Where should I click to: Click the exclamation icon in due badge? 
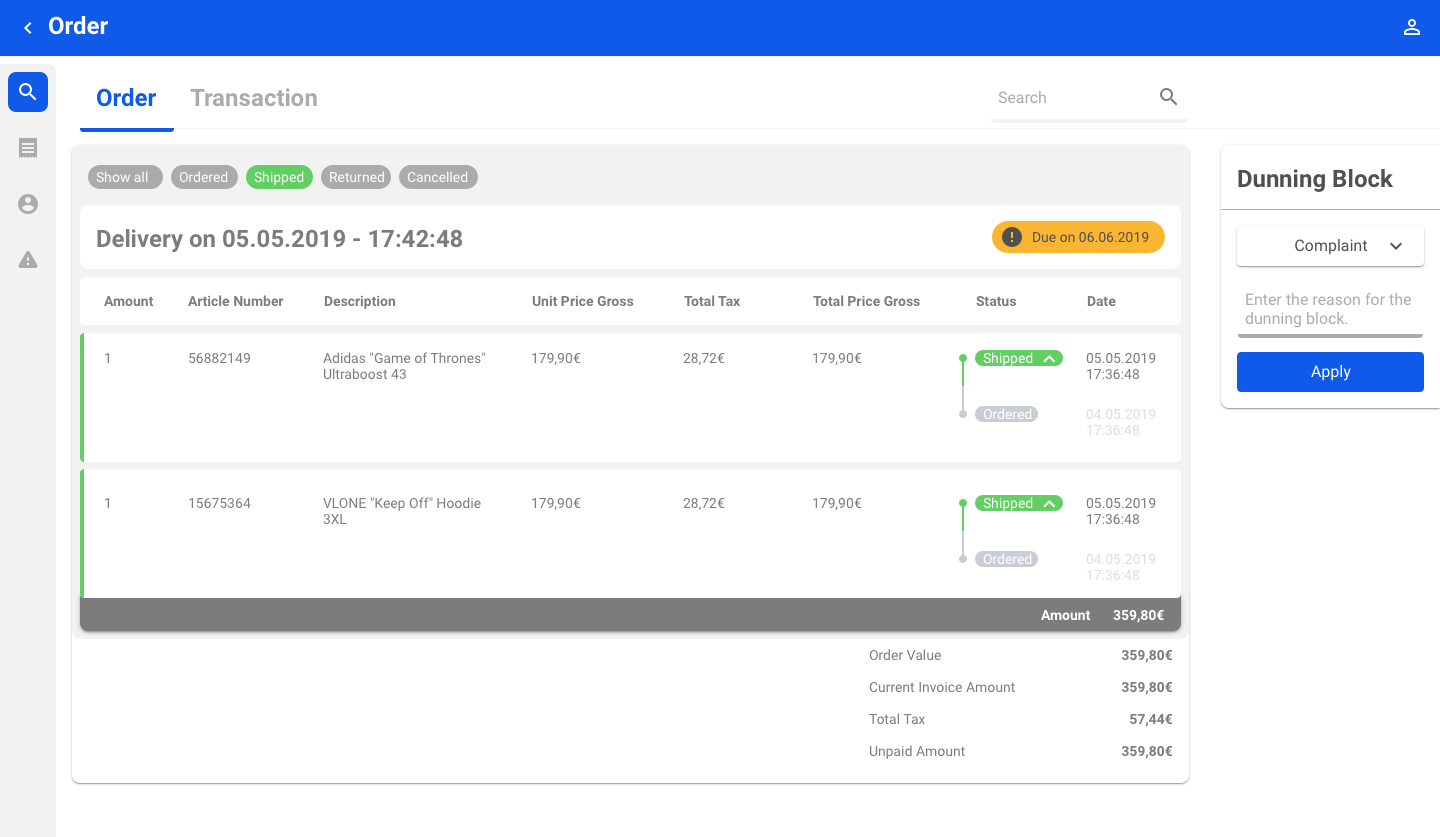tap(1012, 237)
